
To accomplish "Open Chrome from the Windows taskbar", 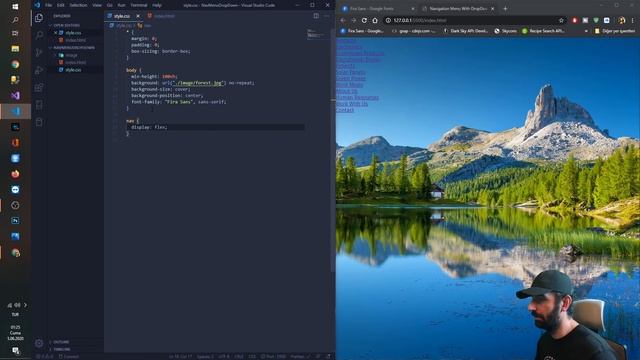I will pos(15,64).
